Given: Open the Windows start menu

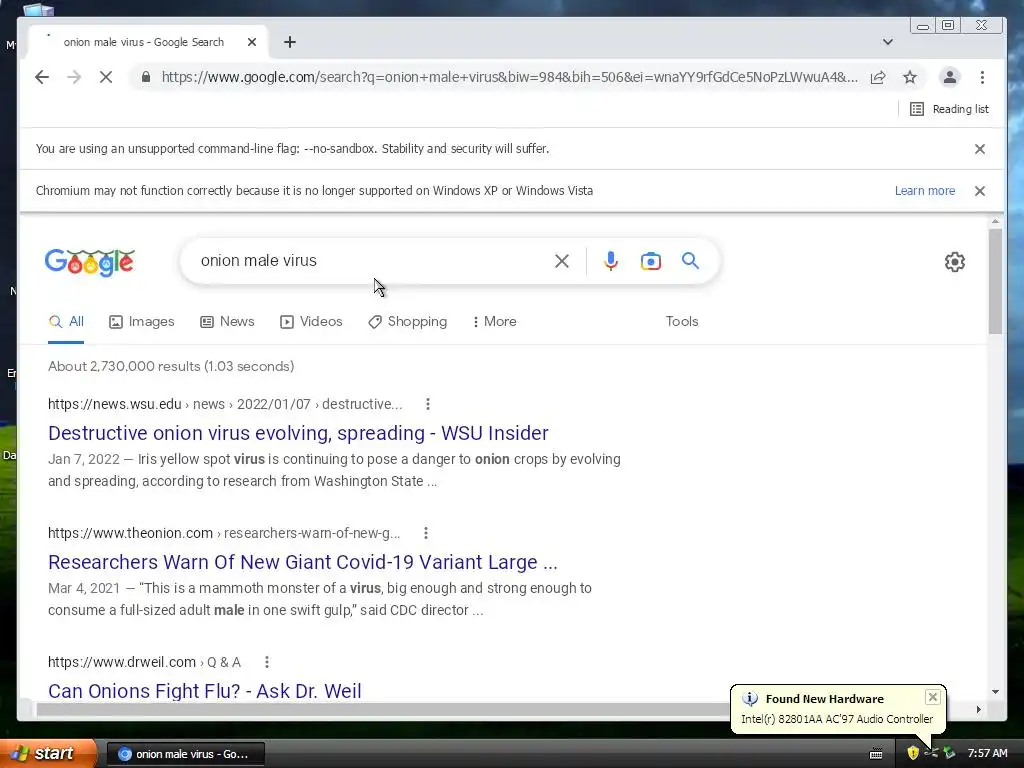Looking at the screenshot, I should coord(48,754).
